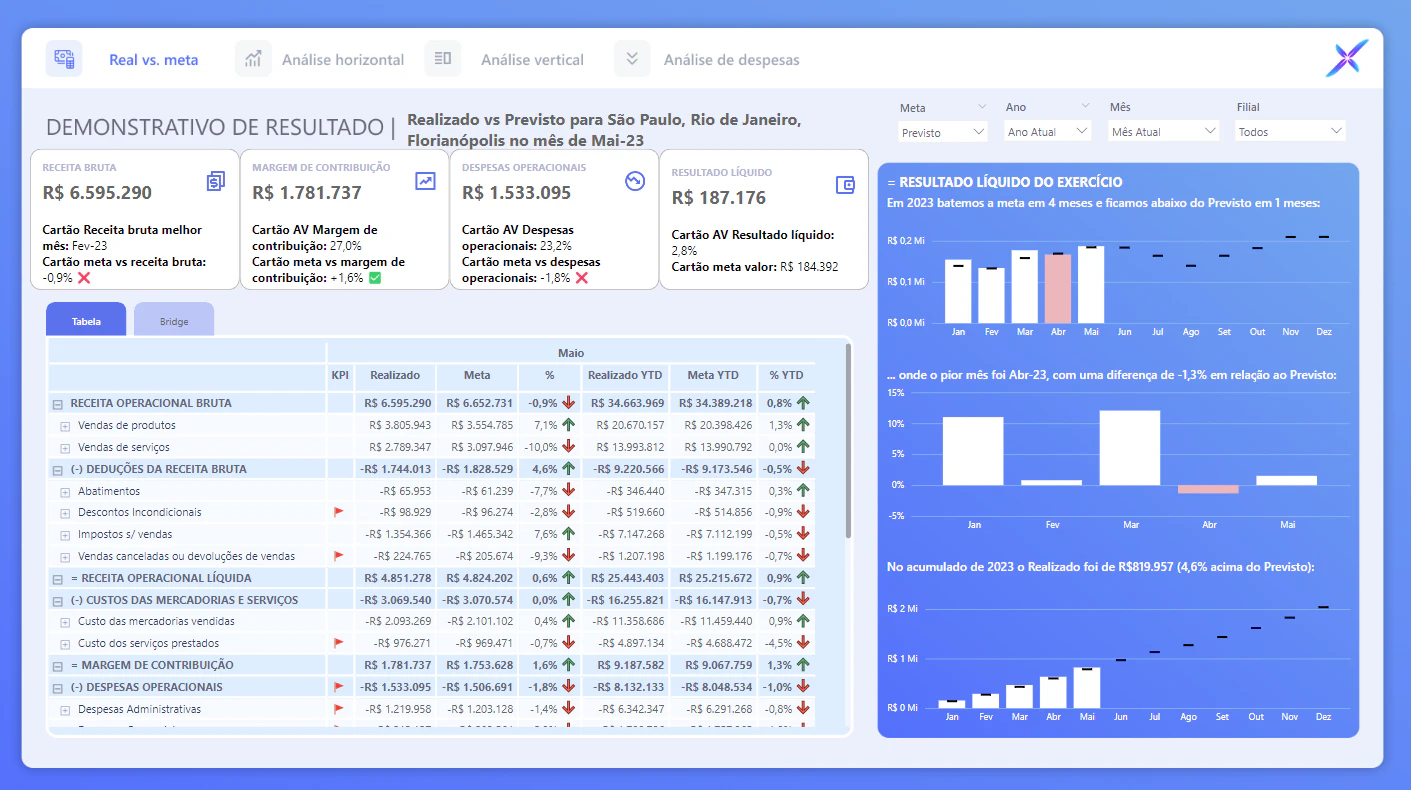Expand the Vendas de produtos row
Image resolution: width=1411 pixels, height=790 pixels.
click(x=66, y=426)
